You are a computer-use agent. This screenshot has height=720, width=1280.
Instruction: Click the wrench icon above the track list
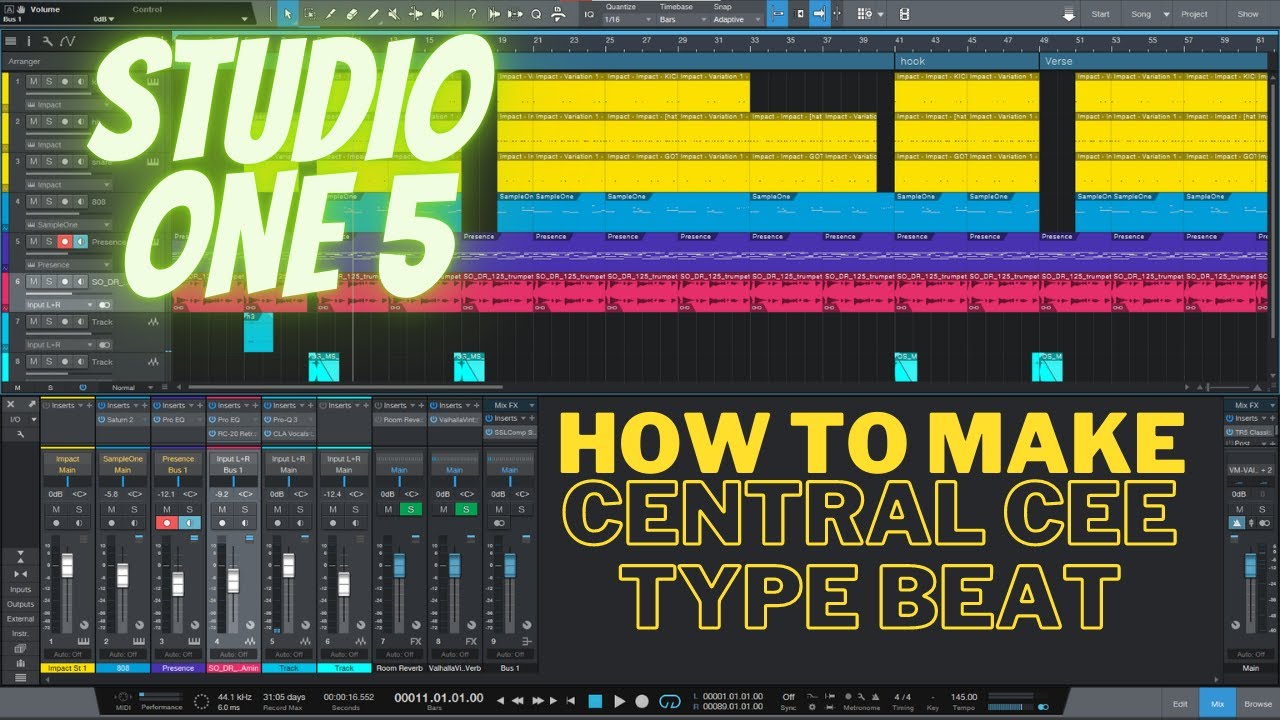[46, 41]
